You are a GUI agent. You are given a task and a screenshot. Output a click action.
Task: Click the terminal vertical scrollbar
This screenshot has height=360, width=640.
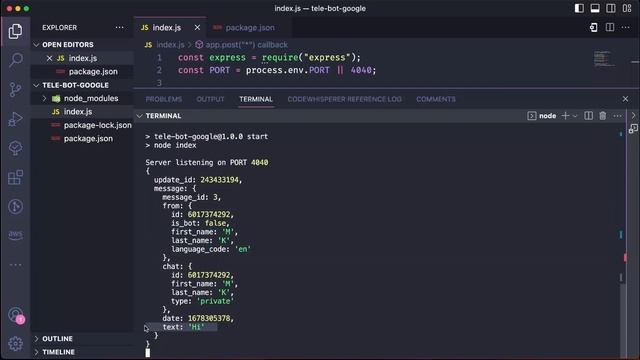point(623,320)
